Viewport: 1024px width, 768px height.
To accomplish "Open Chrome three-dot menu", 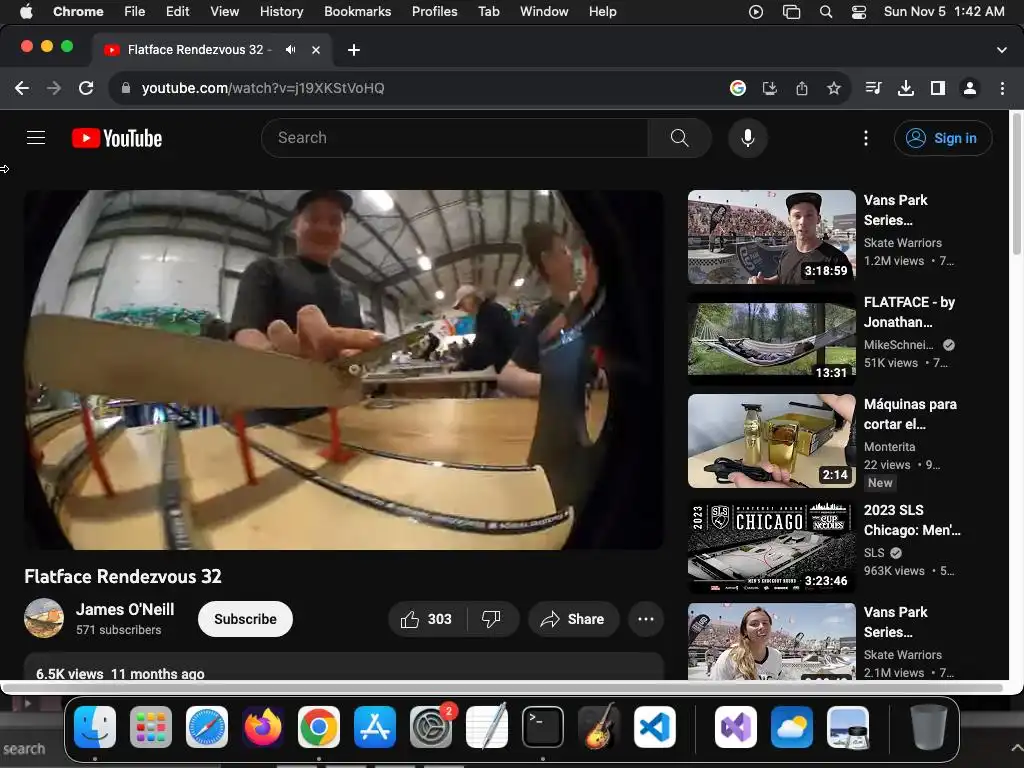I will (x=1002, y=88).
